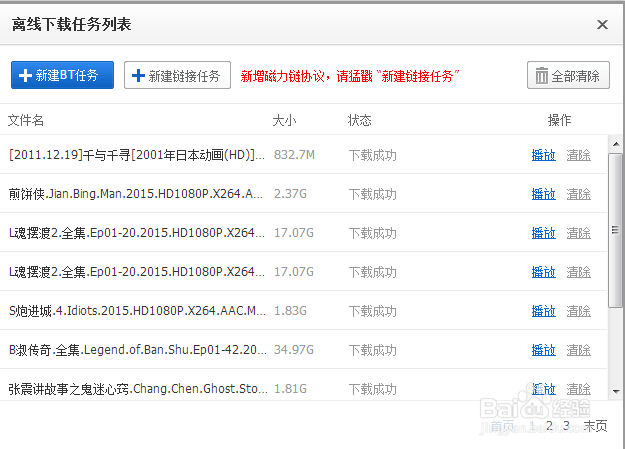This screenshot has height=449, width=625.
Task: Click the 离线下载任务列表 dialog title
Action: [71, 24]
